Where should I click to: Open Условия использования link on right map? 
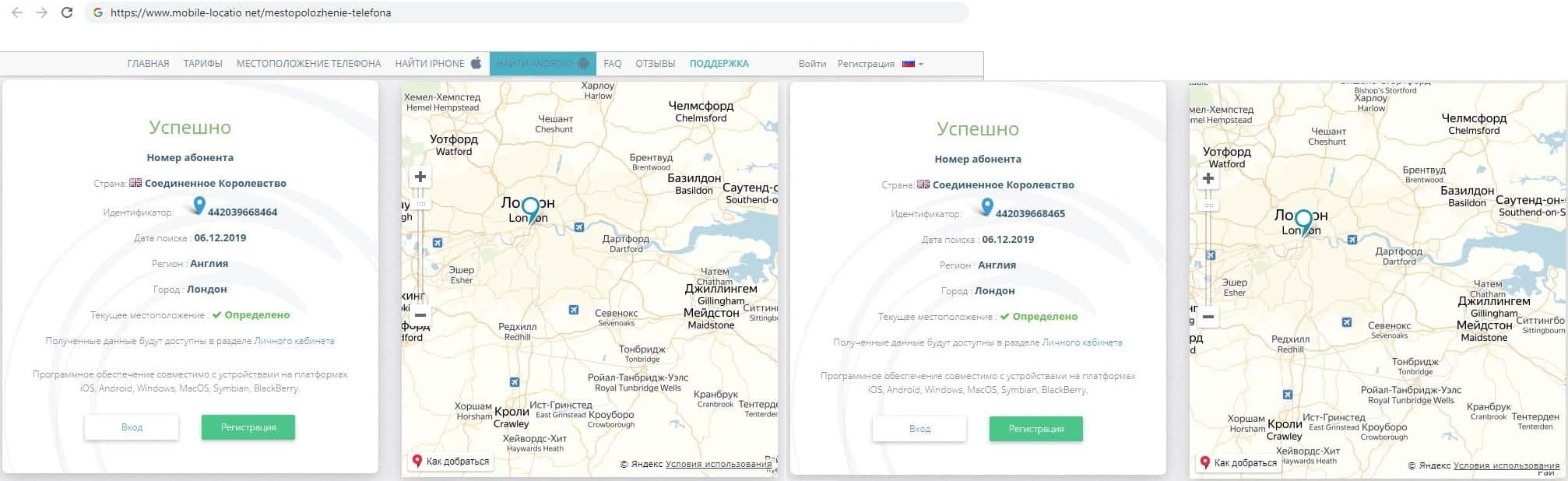pyautogui.click(x=1506, y=465)
